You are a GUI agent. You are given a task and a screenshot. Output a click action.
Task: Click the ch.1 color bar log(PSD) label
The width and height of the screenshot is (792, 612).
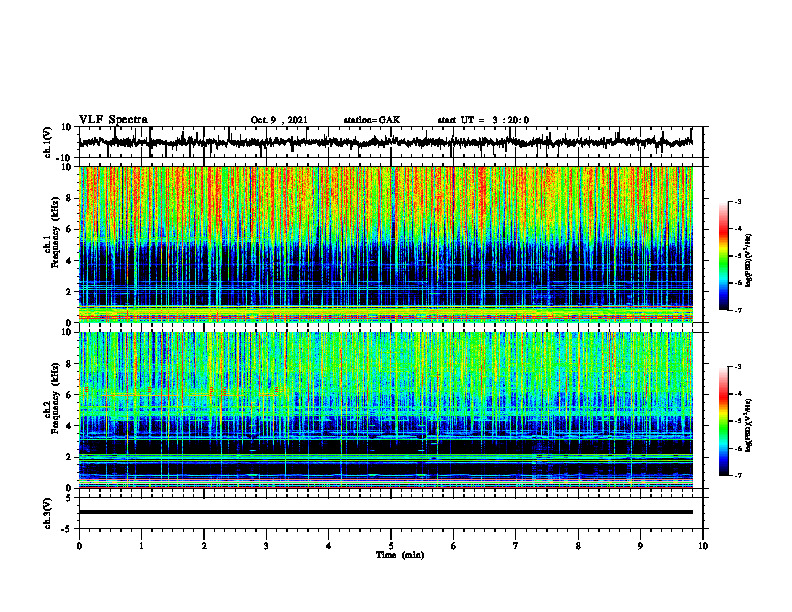click(749, 261)
